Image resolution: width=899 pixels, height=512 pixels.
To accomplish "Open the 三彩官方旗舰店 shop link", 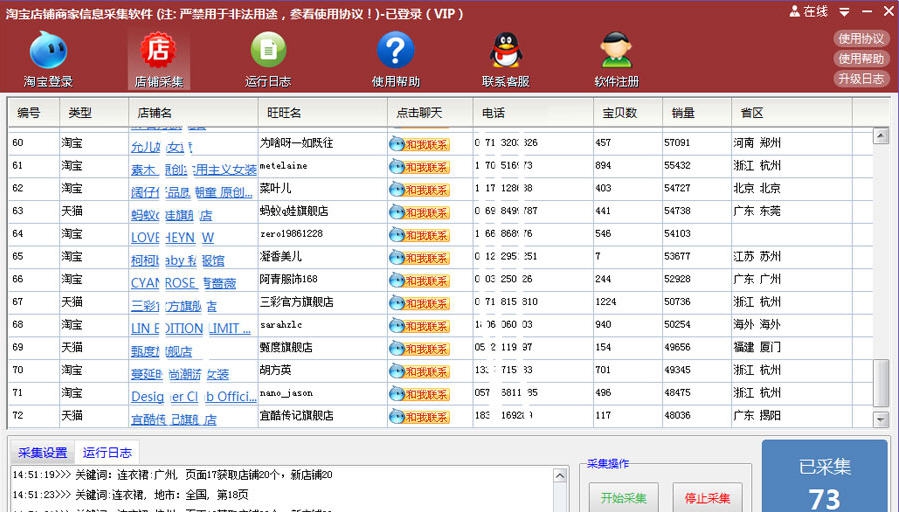I will click(174, 306).
